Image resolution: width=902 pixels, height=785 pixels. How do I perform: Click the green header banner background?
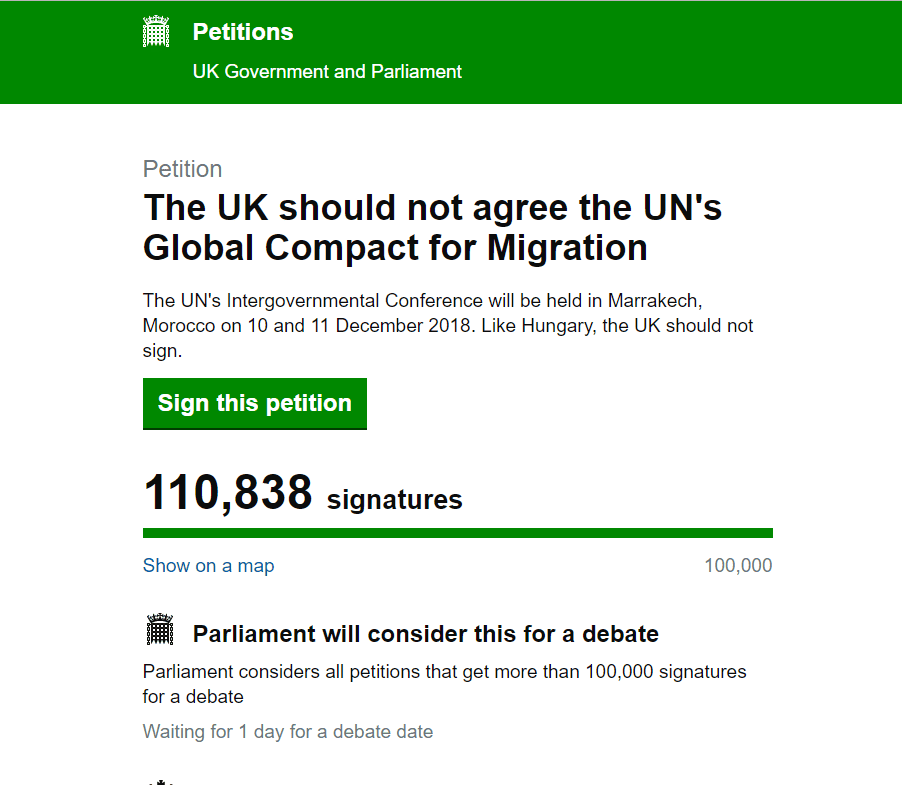pos(679,52)
